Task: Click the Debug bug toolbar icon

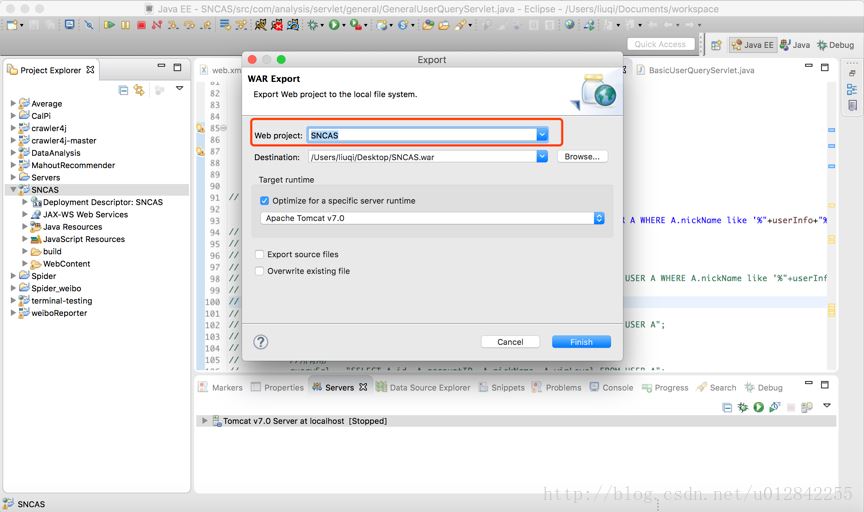Action: coord(312,25)
